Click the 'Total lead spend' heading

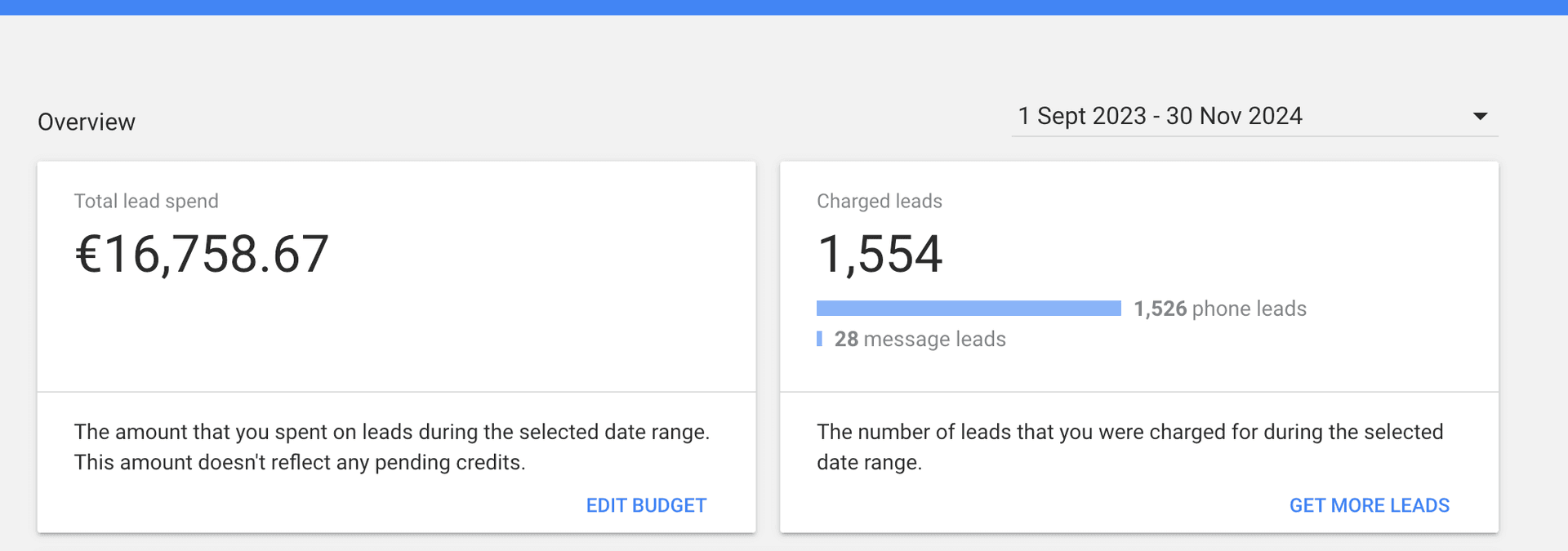pos(146,201)
